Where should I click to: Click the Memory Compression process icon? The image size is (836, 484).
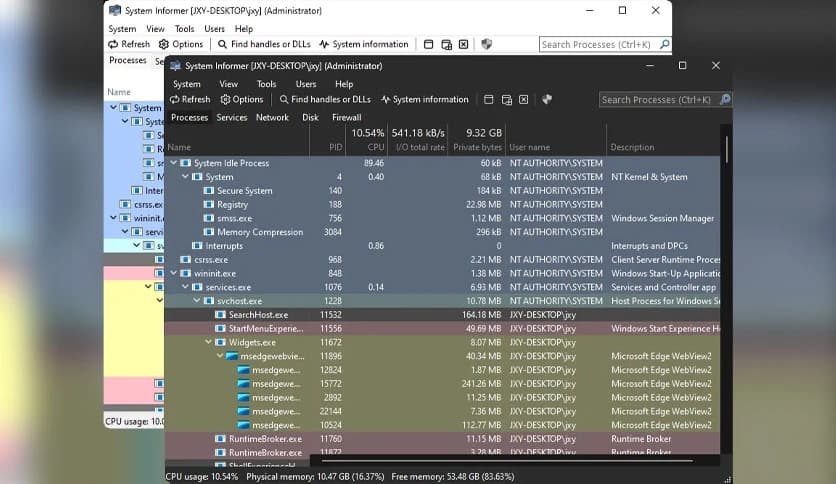click(208, 232)
